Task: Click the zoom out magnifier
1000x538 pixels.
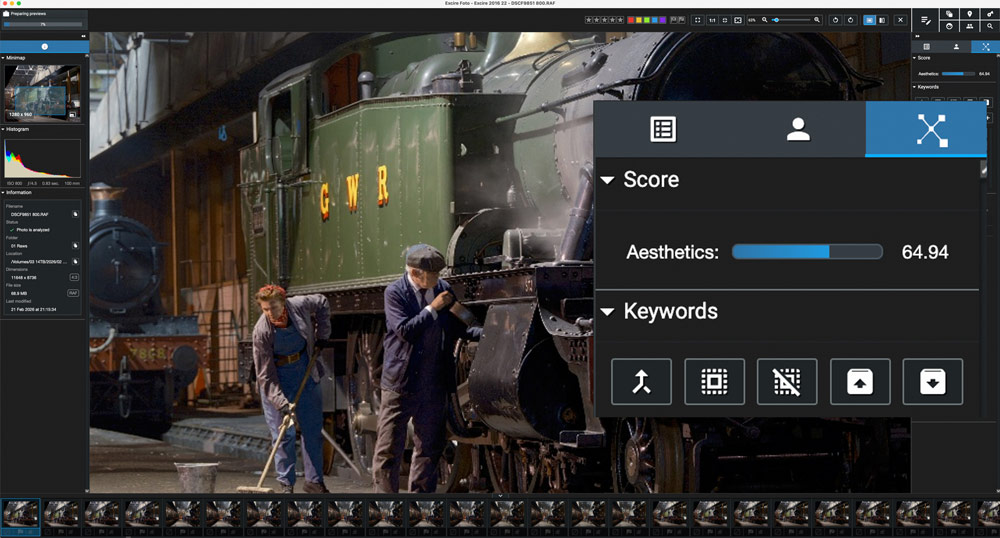Action: (x=765, y=20)
